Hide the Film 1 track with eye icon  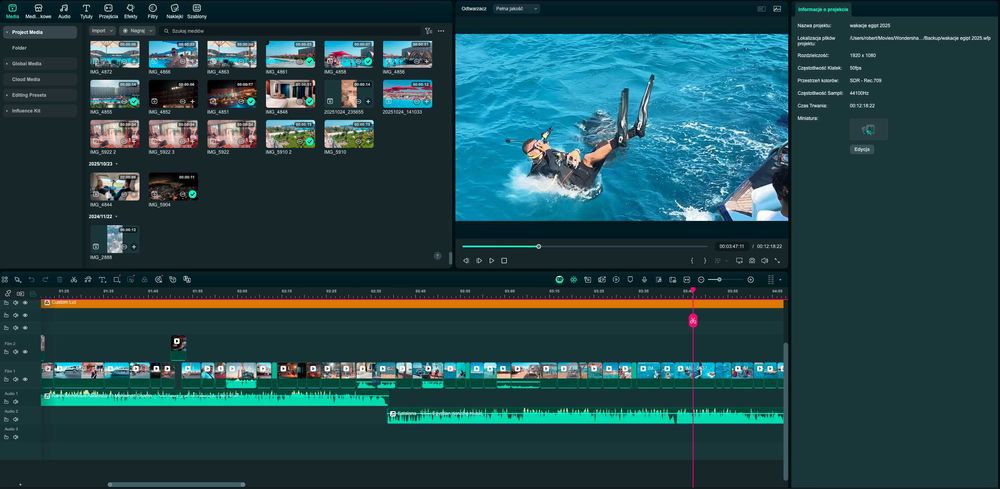26,379
